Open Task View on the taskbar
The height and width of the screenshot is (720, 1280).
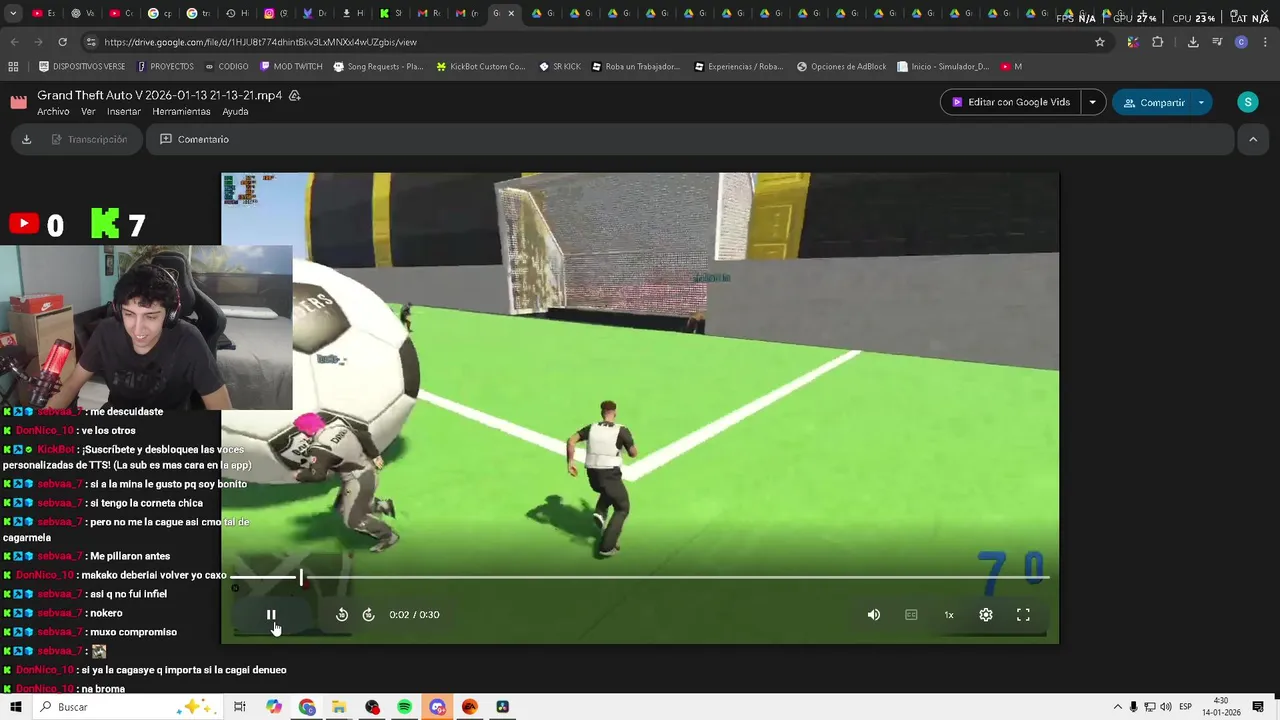pos(240,707)
